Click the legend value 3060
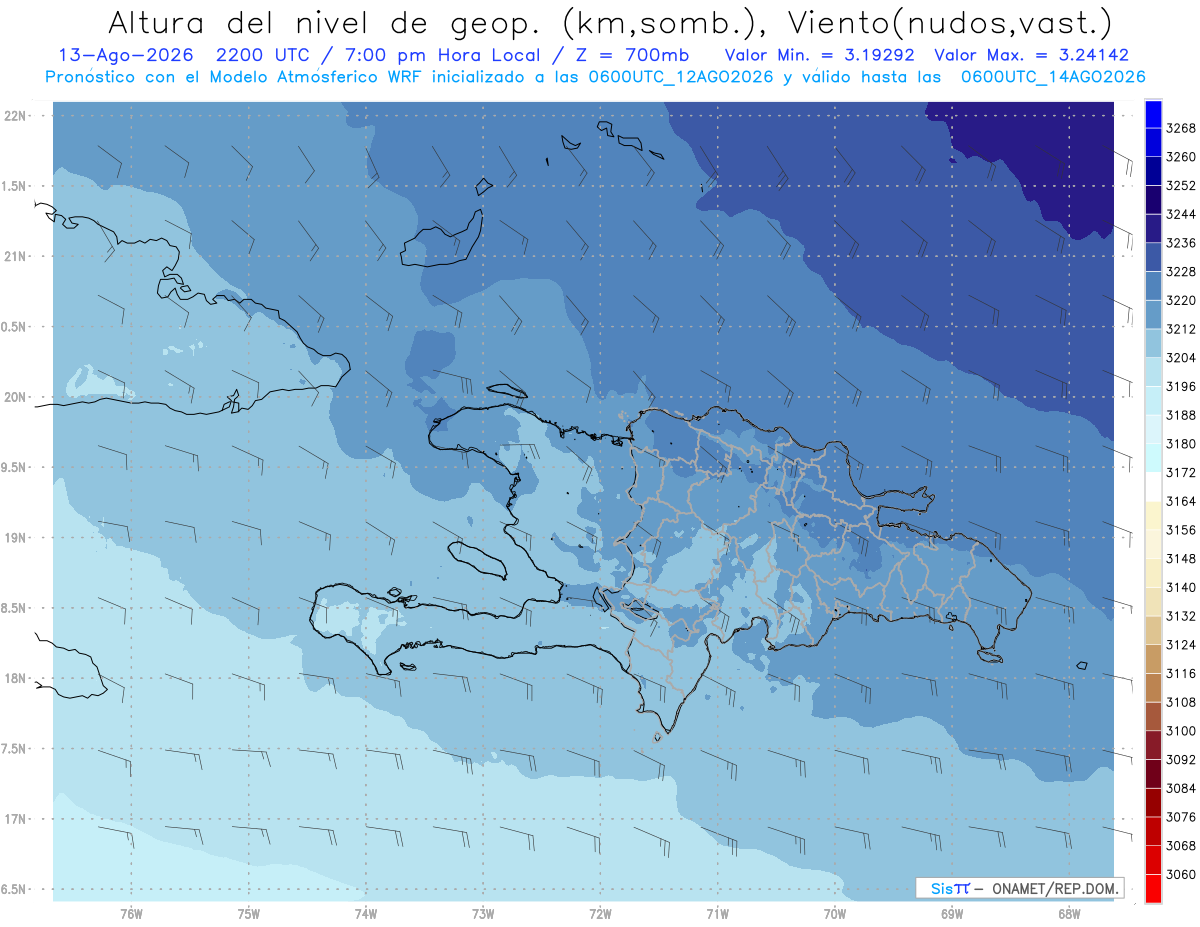 tap(1181, 874)
